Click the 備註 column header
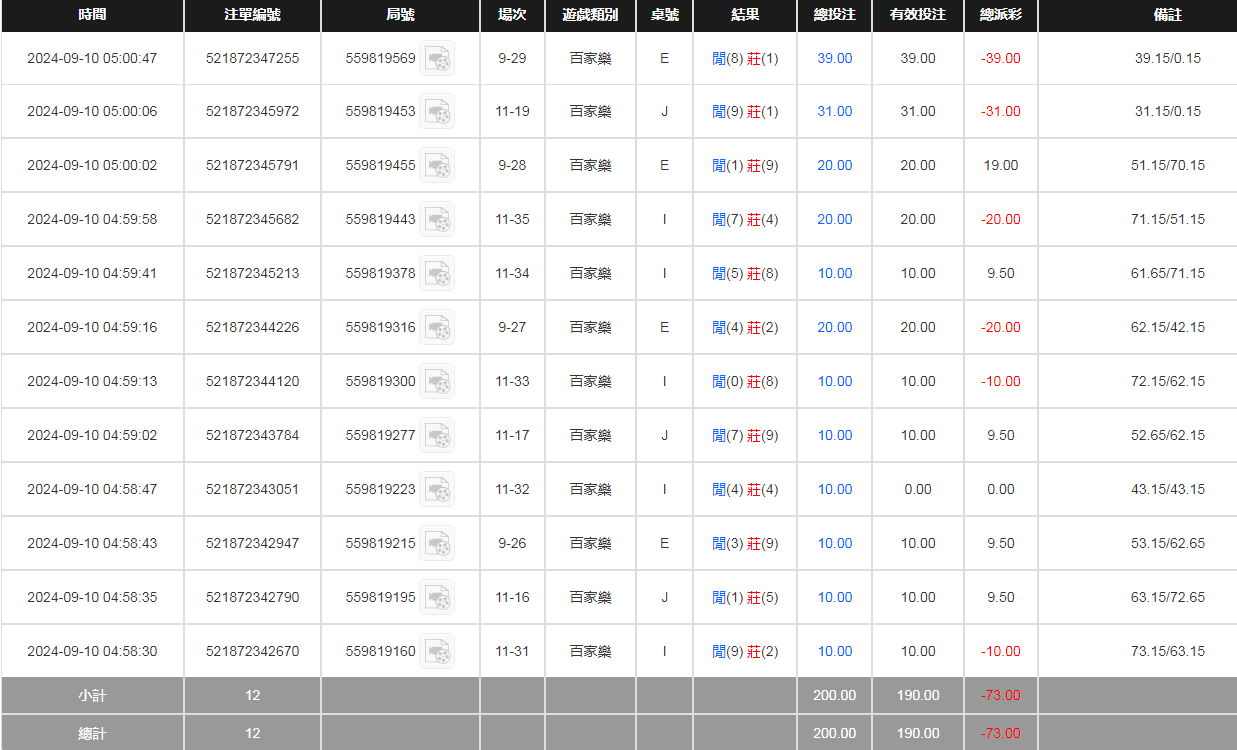Viewport: 1237px width, 750px height. click(1167, 16)
